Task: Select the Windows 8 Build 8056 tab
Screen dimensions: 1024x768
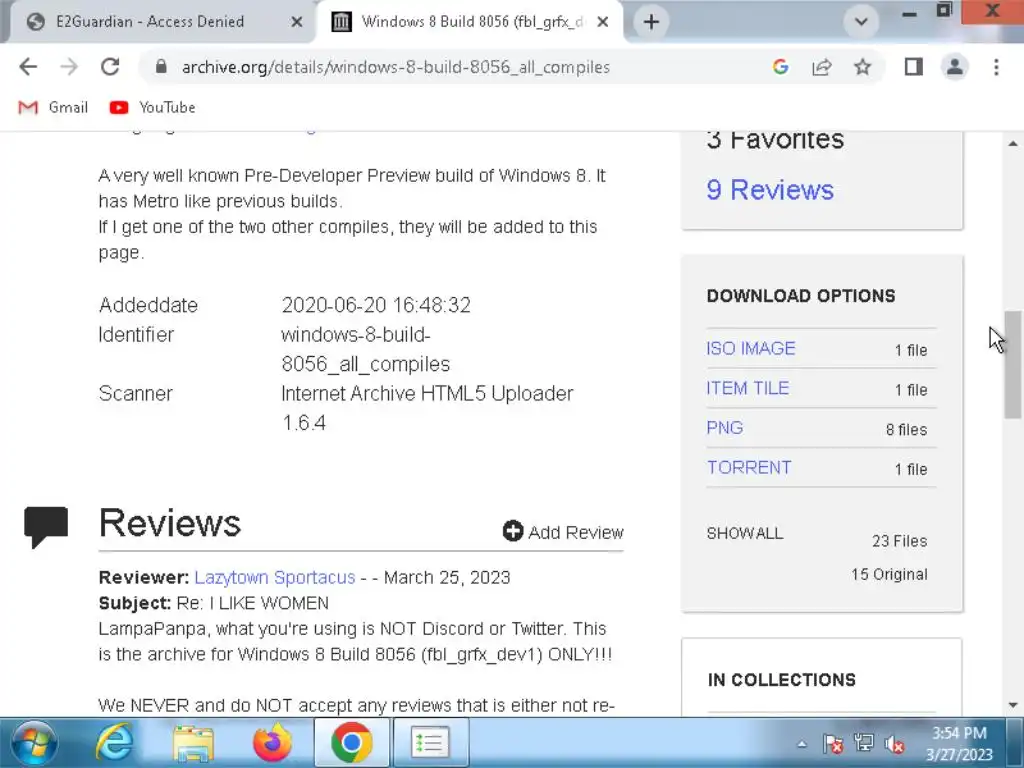Action: [470, 22]
